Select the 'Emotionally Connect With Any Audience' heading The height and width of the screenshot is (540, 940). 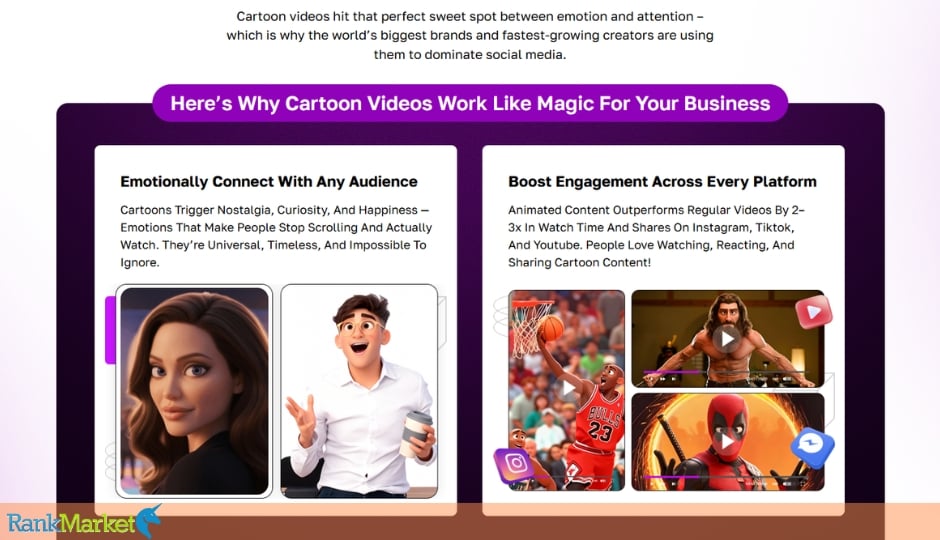click(269, 182)
